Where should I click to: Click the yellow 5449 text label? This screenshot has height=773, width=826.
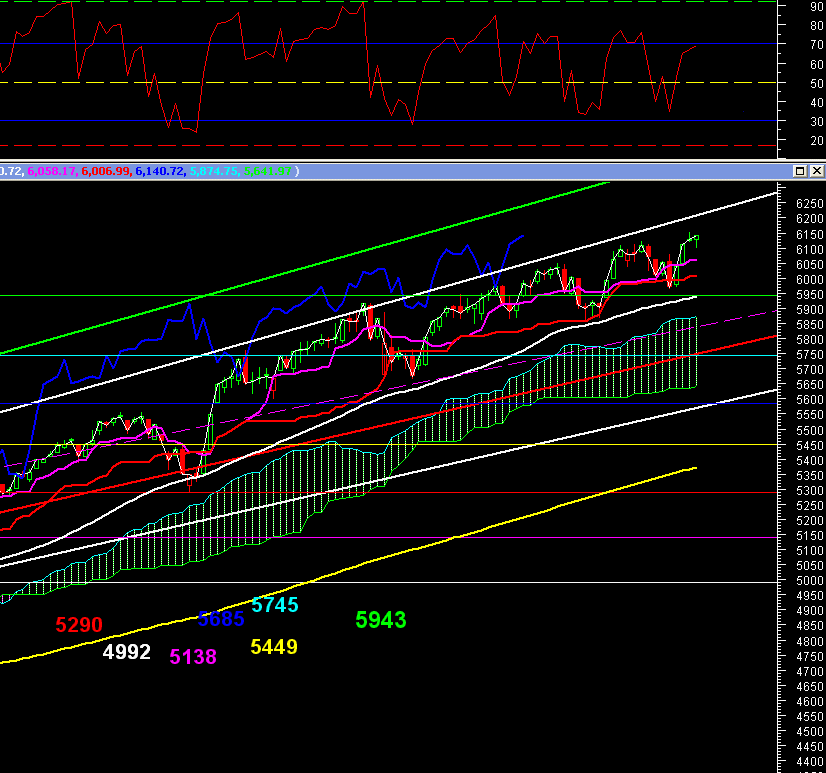274,647
